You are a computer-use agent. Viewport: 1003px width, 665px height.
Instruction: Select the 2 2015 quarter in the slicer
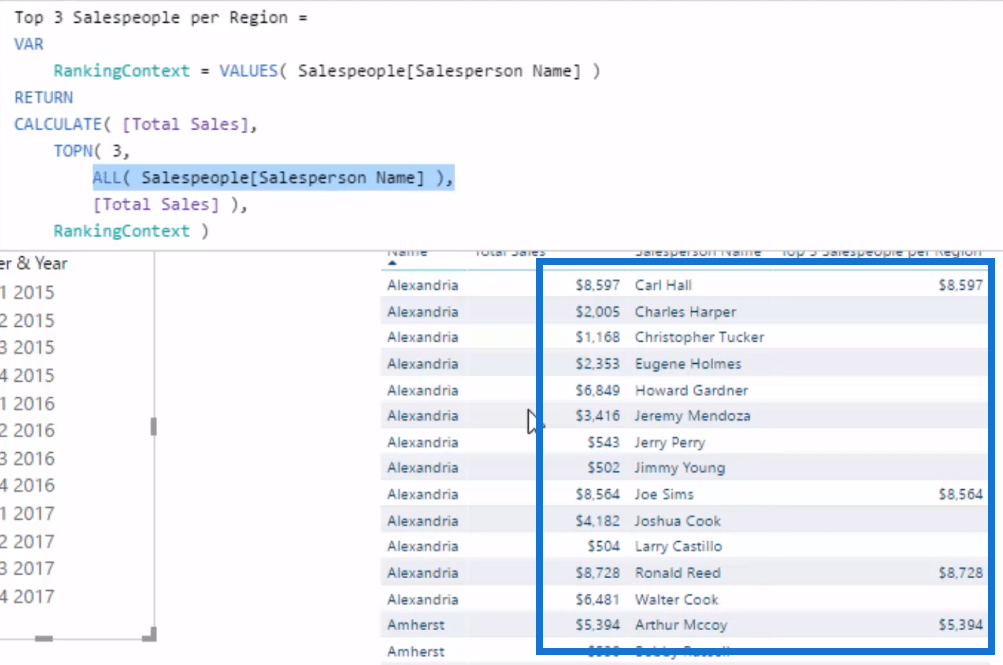click(x=28, y=320)
